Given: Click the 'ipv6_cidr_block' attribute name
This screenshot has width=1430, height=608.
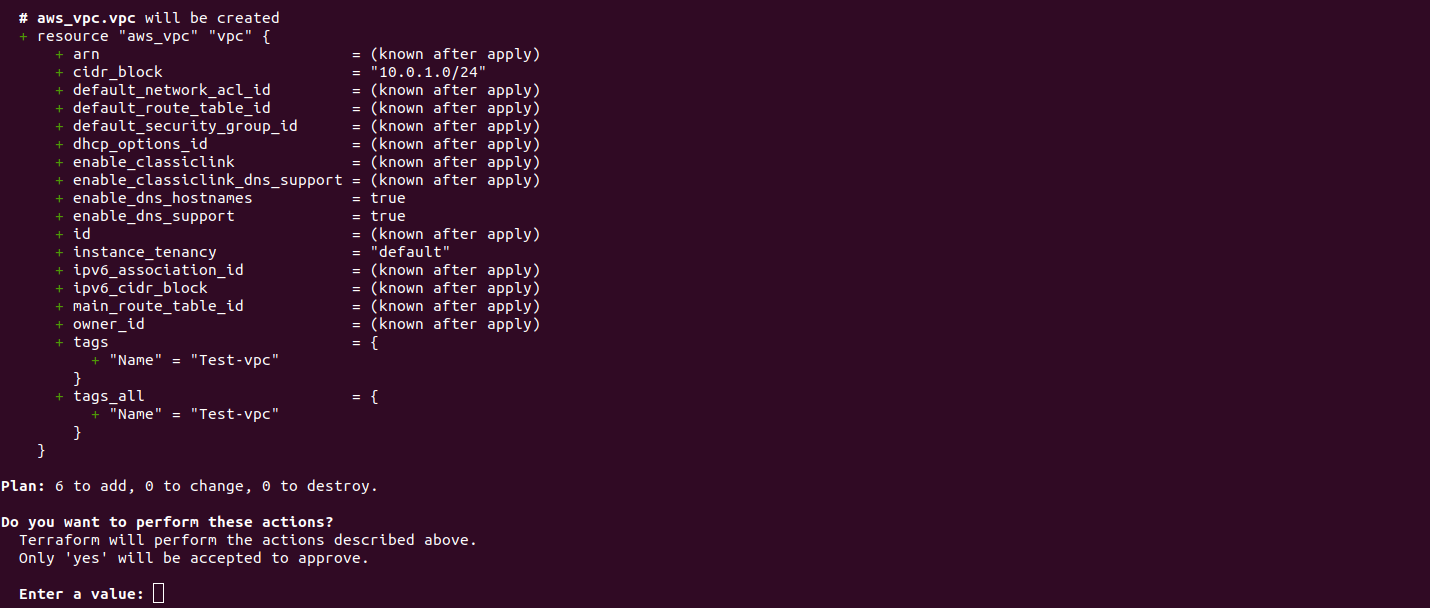Looking at the screenshot, I should 140,288.
